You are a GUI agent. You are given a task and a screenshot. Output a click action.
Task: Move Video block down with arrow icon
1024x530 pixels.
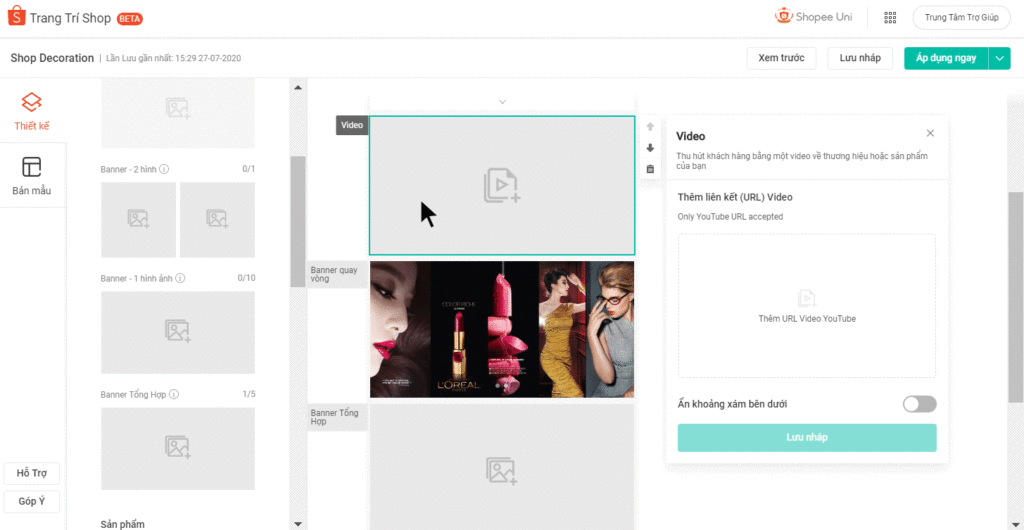coord(650,148)
